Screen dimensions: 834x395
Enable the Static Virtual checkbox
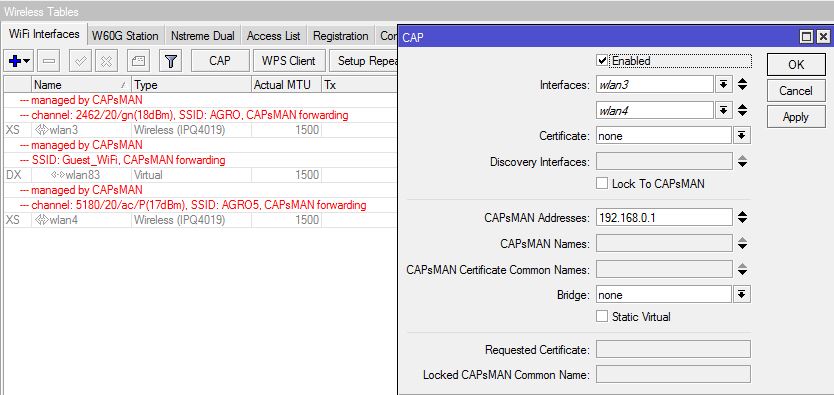coord(602,316)
